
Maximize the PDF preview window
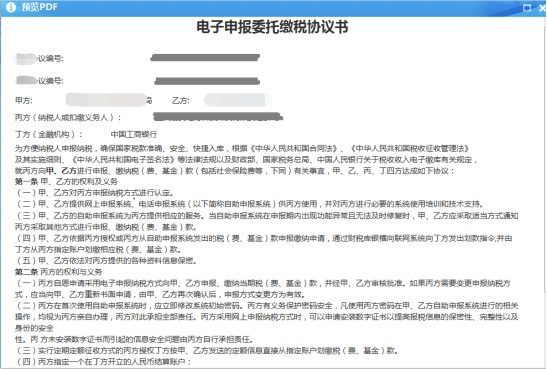527,8
